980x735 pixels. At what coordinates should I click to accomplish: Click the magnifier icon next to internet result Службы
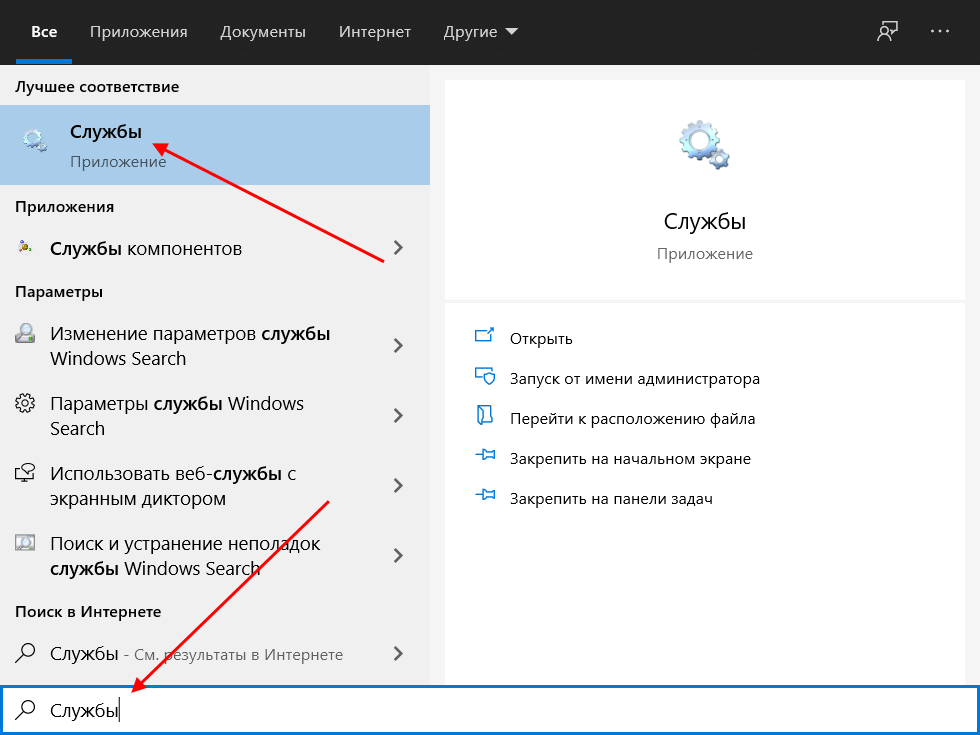point(25,653)
